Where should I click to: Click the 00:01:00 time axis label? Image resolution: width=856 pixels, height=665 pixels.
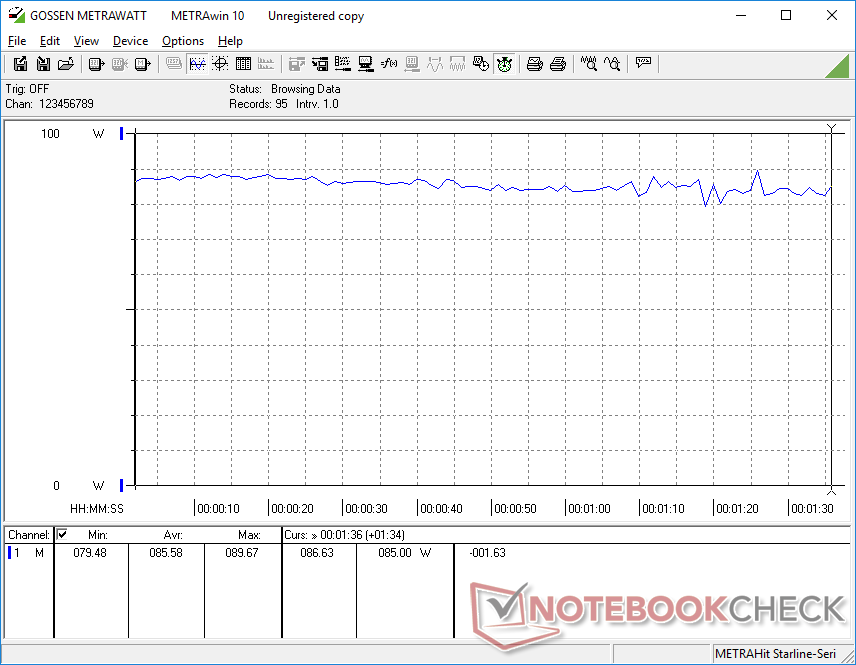pos(589,509)
